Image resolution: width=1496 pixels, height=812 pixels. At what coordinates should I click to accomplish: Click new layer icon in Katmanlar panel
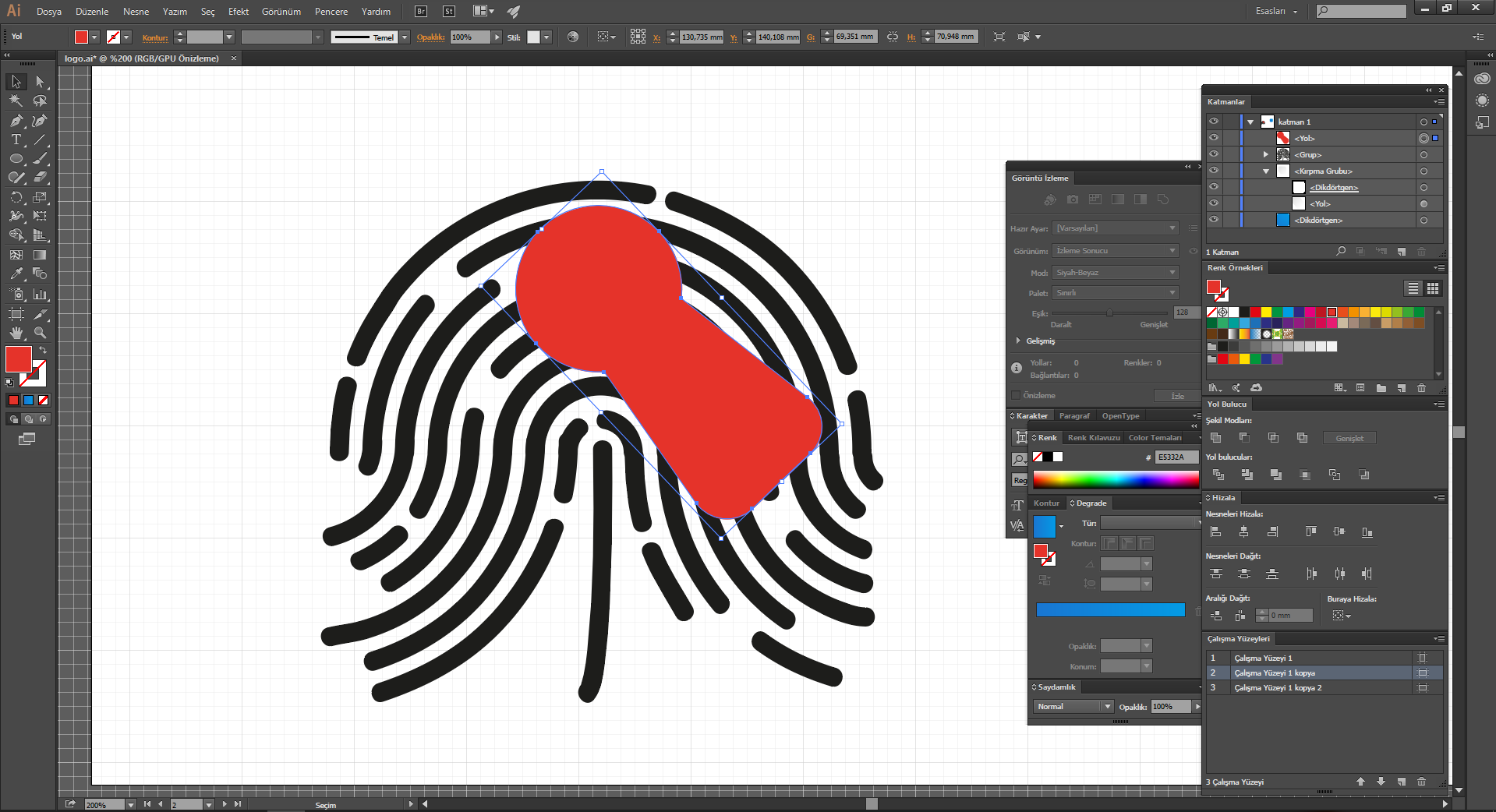1401,252
